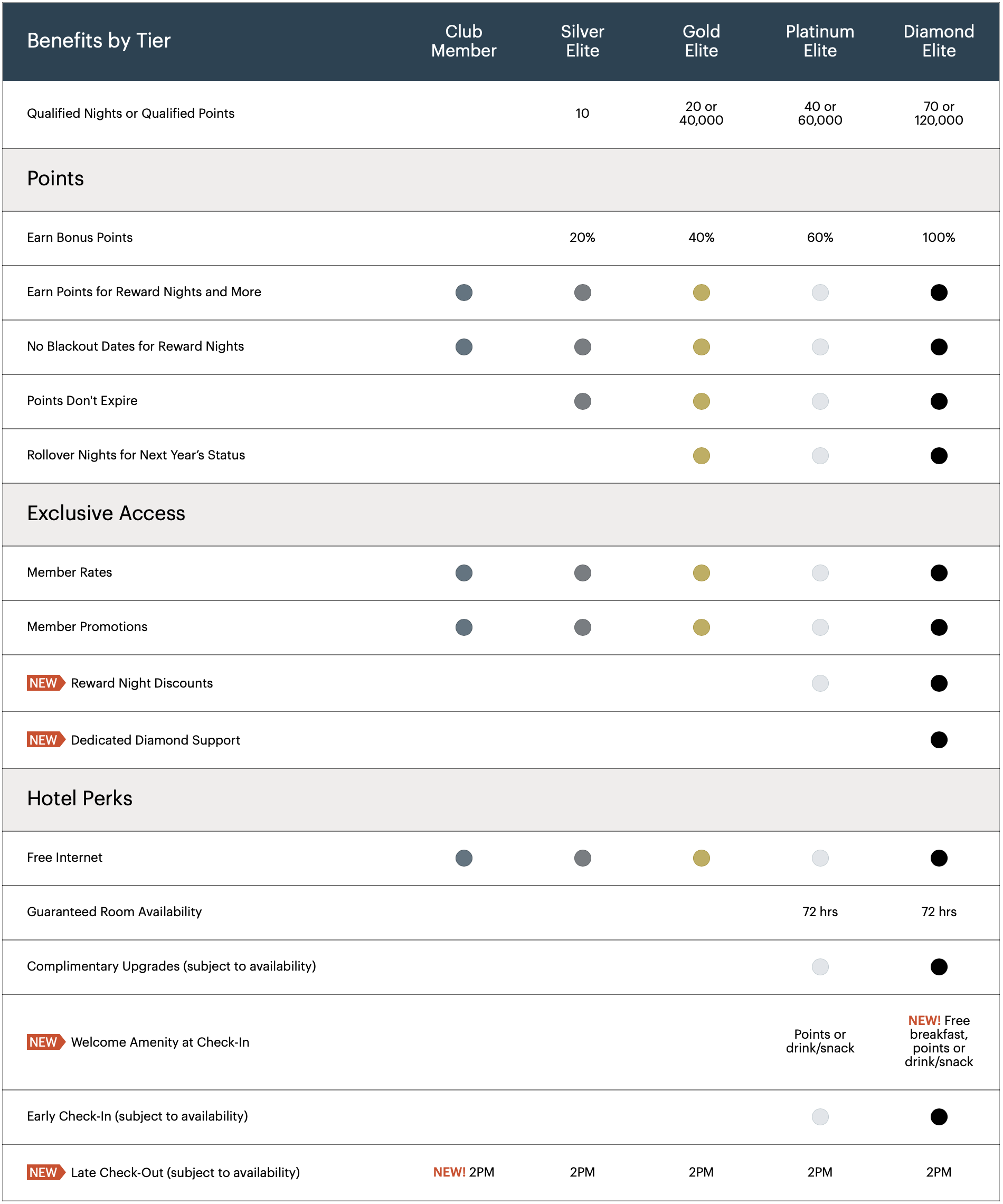Select Club Member dot in Member Rates row
The height and width of the screenshot is (1204, 1003).
tap(463, 573)
